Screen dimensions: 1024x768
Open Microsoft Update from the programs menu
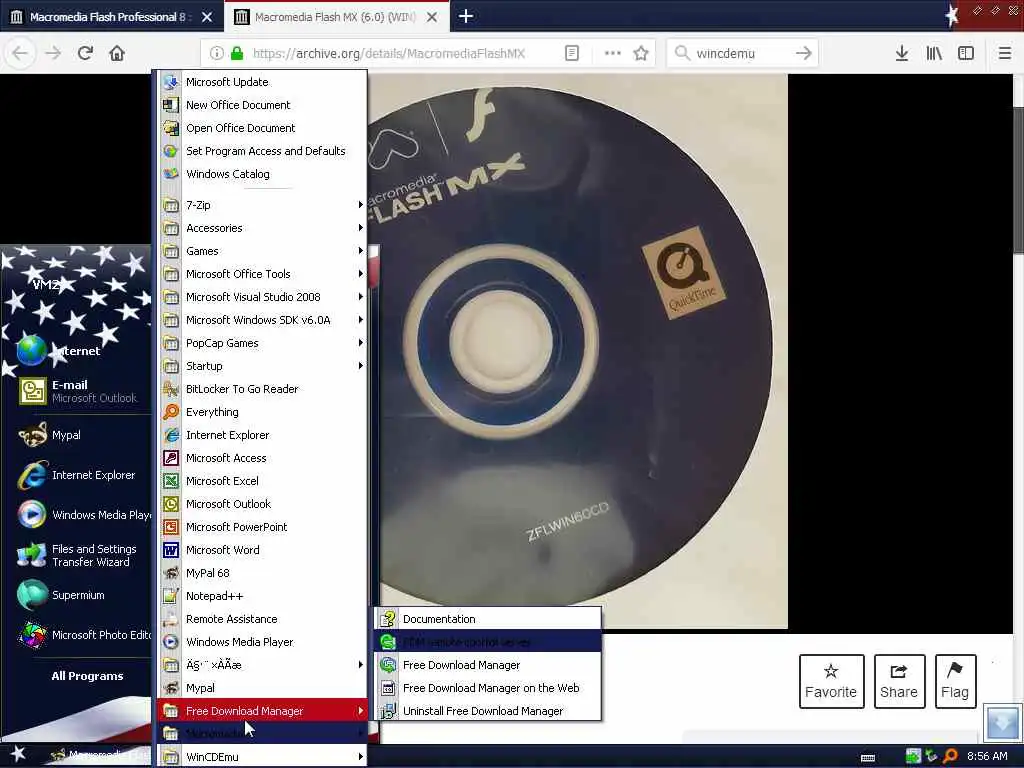(x=261, y=82)
